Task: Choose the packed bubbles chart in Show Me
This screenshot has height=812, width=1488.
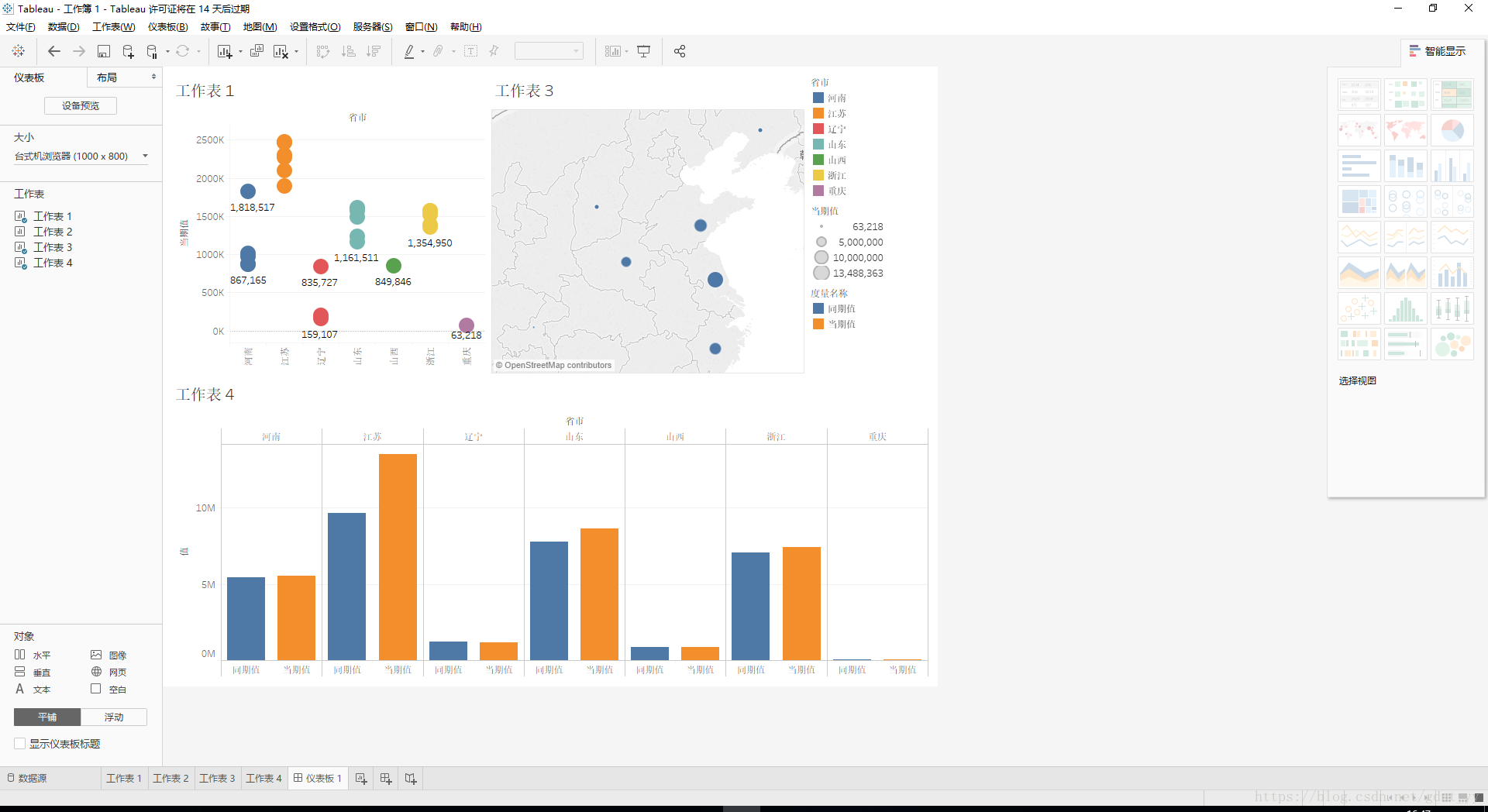Action: click(1452, 344)
